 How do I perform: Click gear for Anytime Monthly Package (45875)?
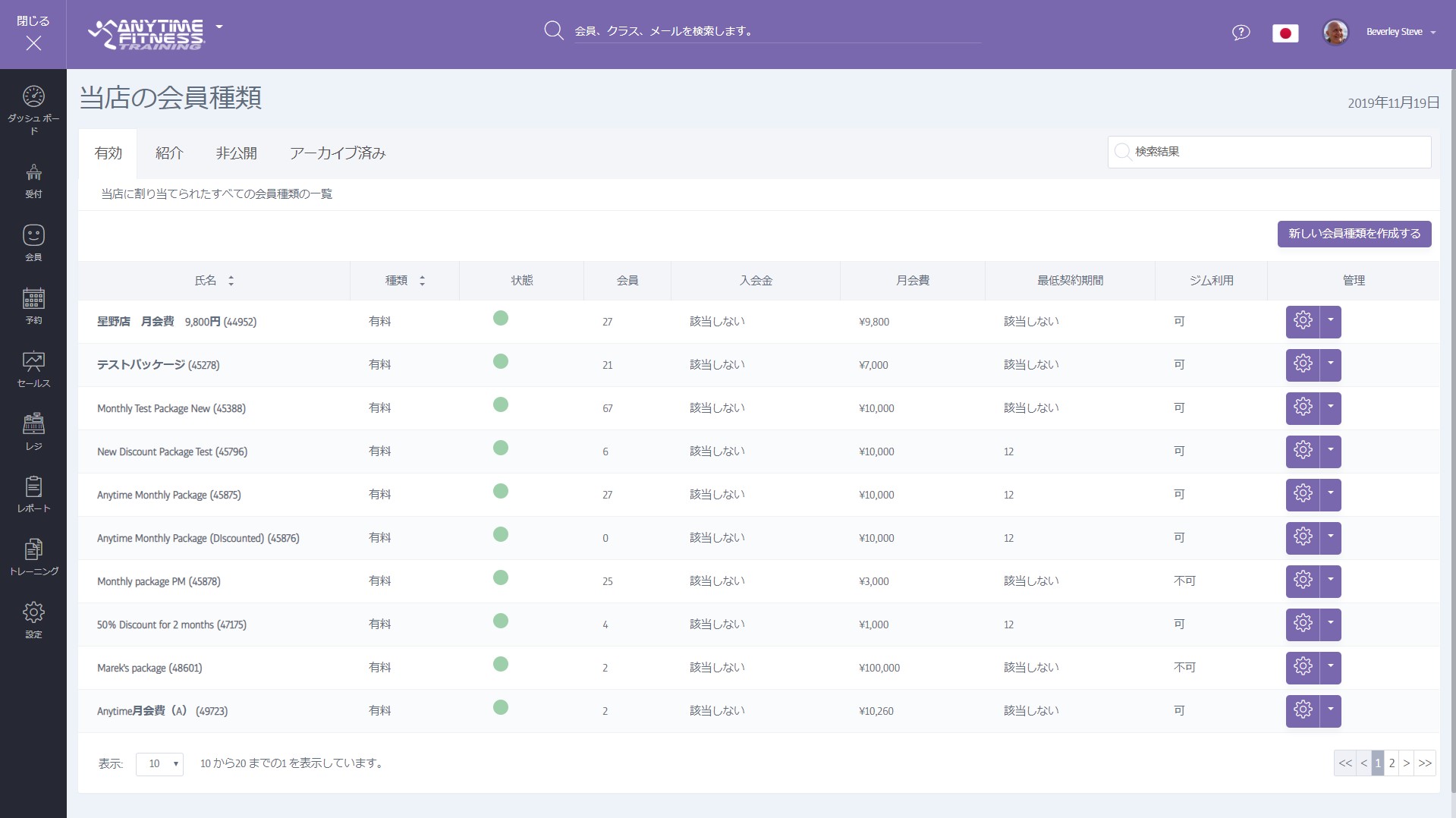point(1303,495)
